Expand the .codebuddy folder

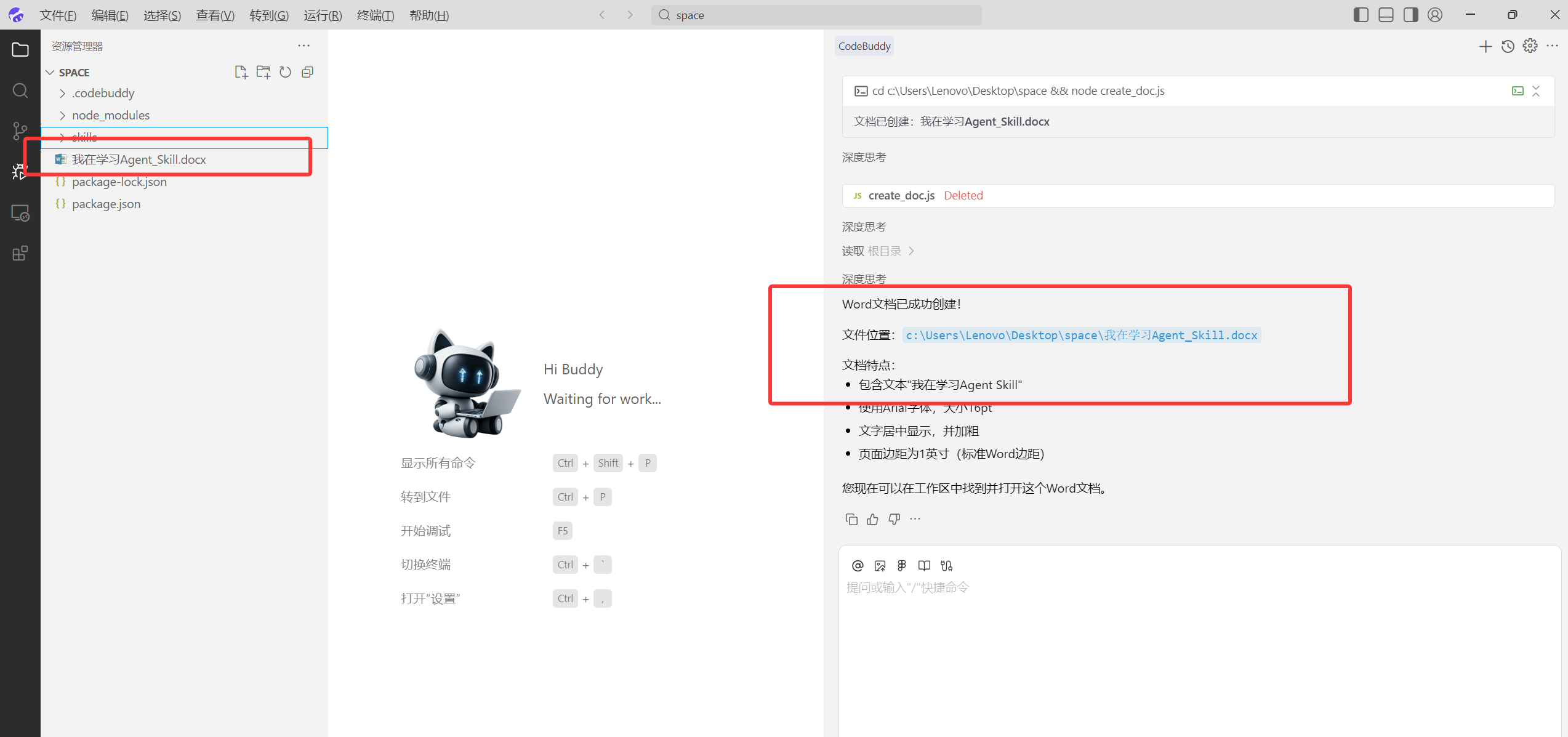103,93
